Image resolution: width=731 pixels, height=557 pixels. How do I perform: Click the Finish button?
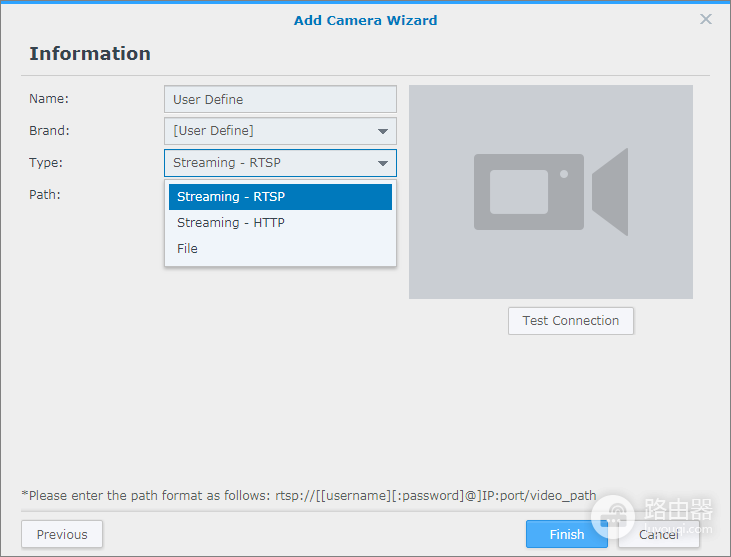pyautogui.click(x=566, y=534)
